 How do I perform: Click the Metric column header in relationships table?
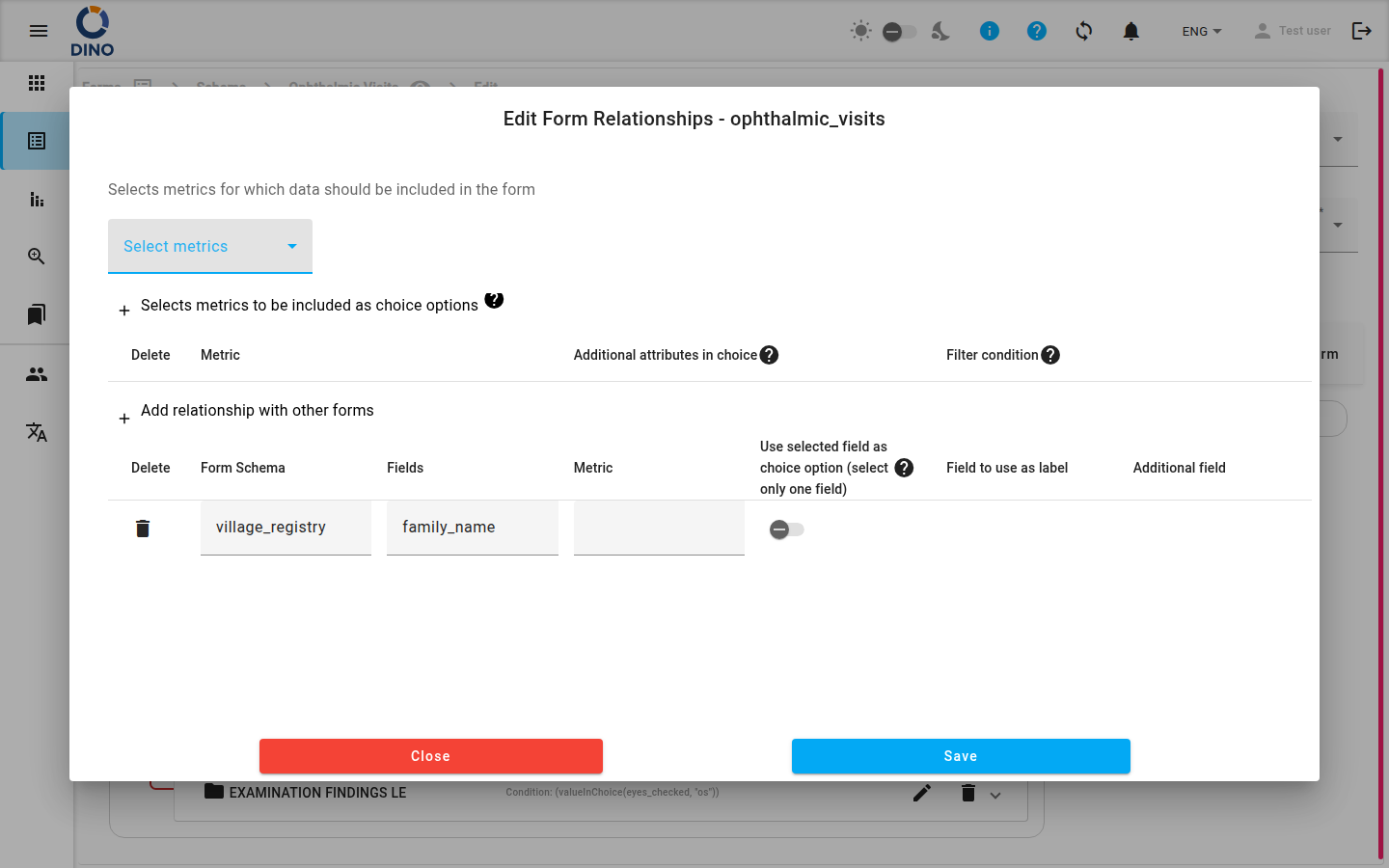pos(593,468)
